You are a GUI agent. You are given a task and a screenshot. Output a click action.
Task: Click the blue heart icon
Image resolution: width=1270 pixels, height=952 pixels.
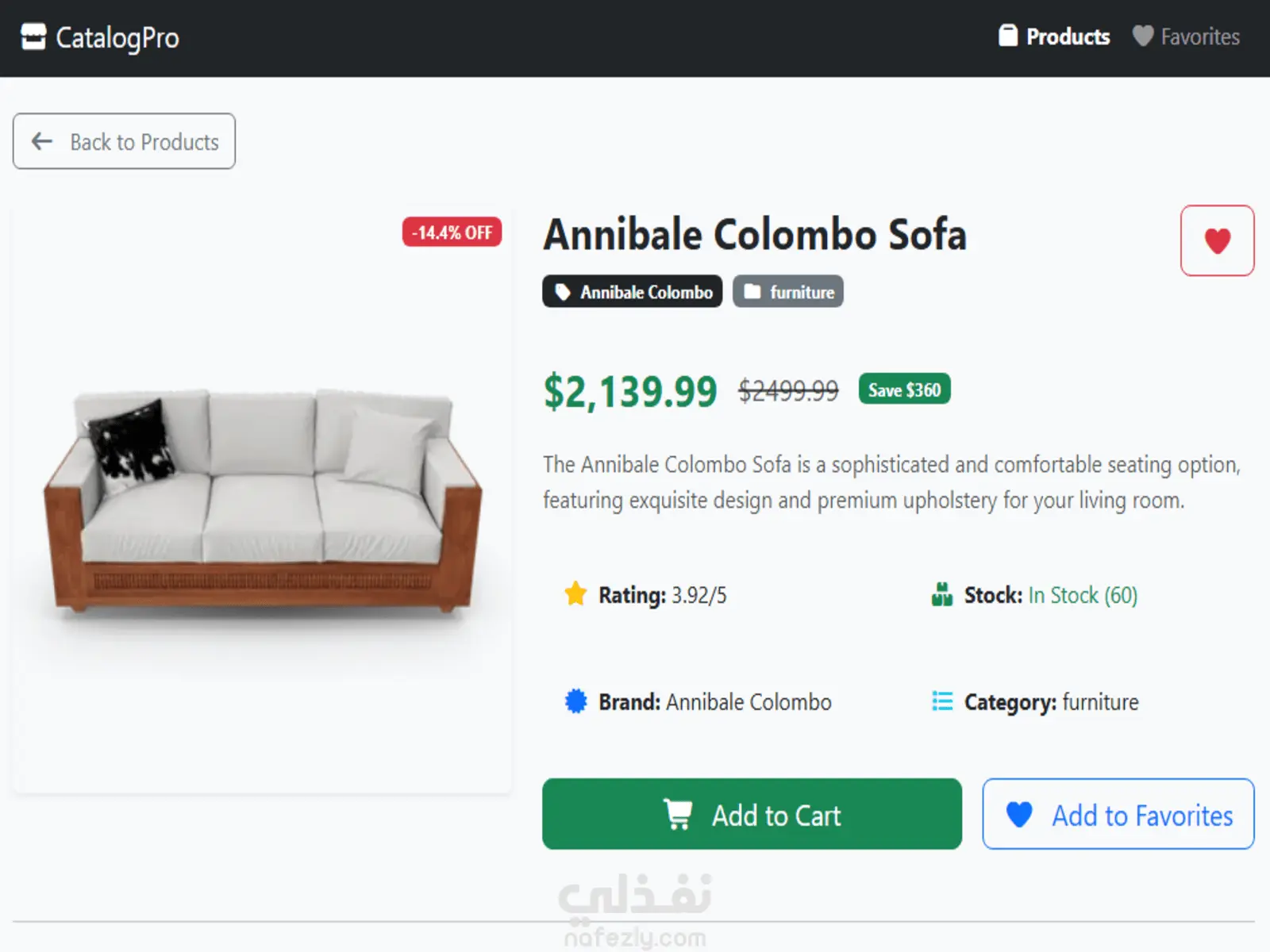click(1019, 814)
